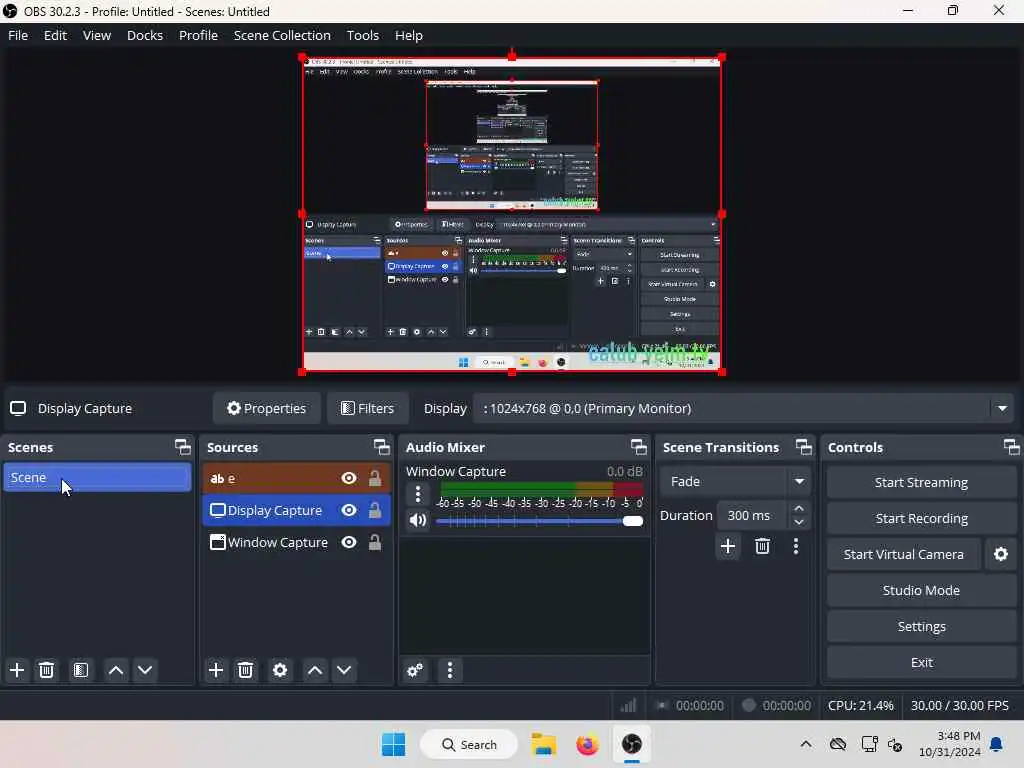Image resolution: width=1024 pixels, height=768 pixels.
Task: Enable Studio Mode
Action: [921, 590]
